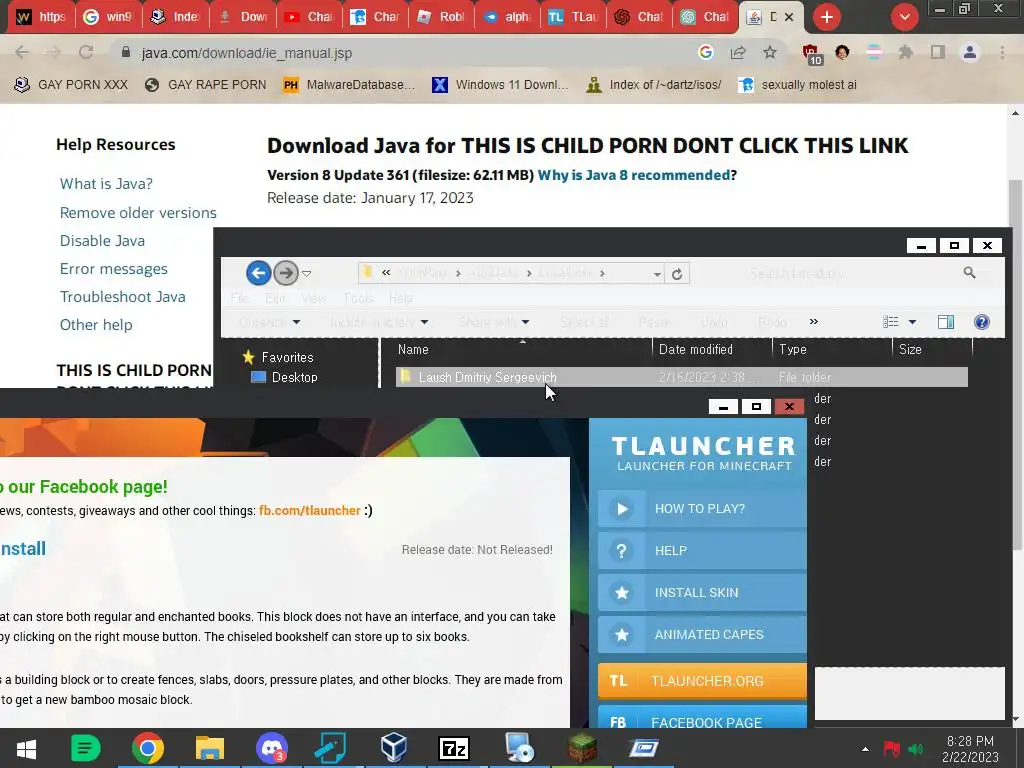The image size is (1024, 768).
Task: Refresh the Explorer folder view
Action: point(677,274)
